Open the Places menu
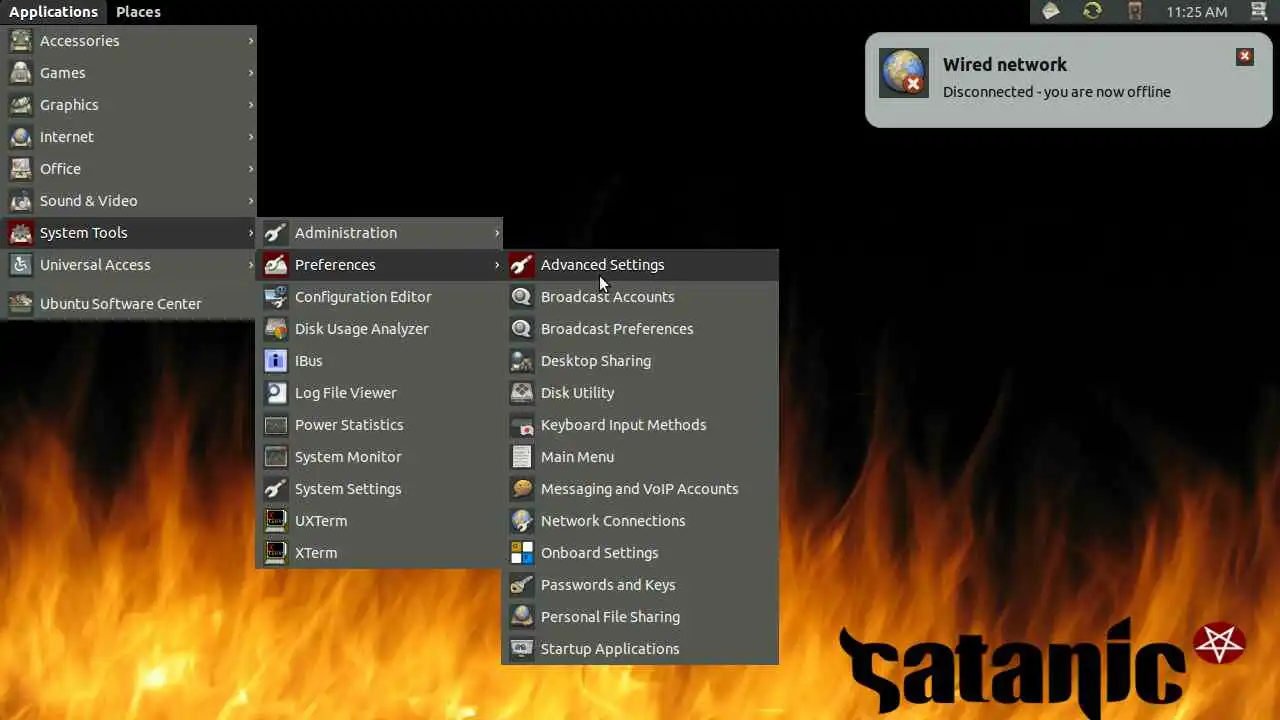Screen dimensions: 1280x720 pyautogui.click(x=138, y=11)
